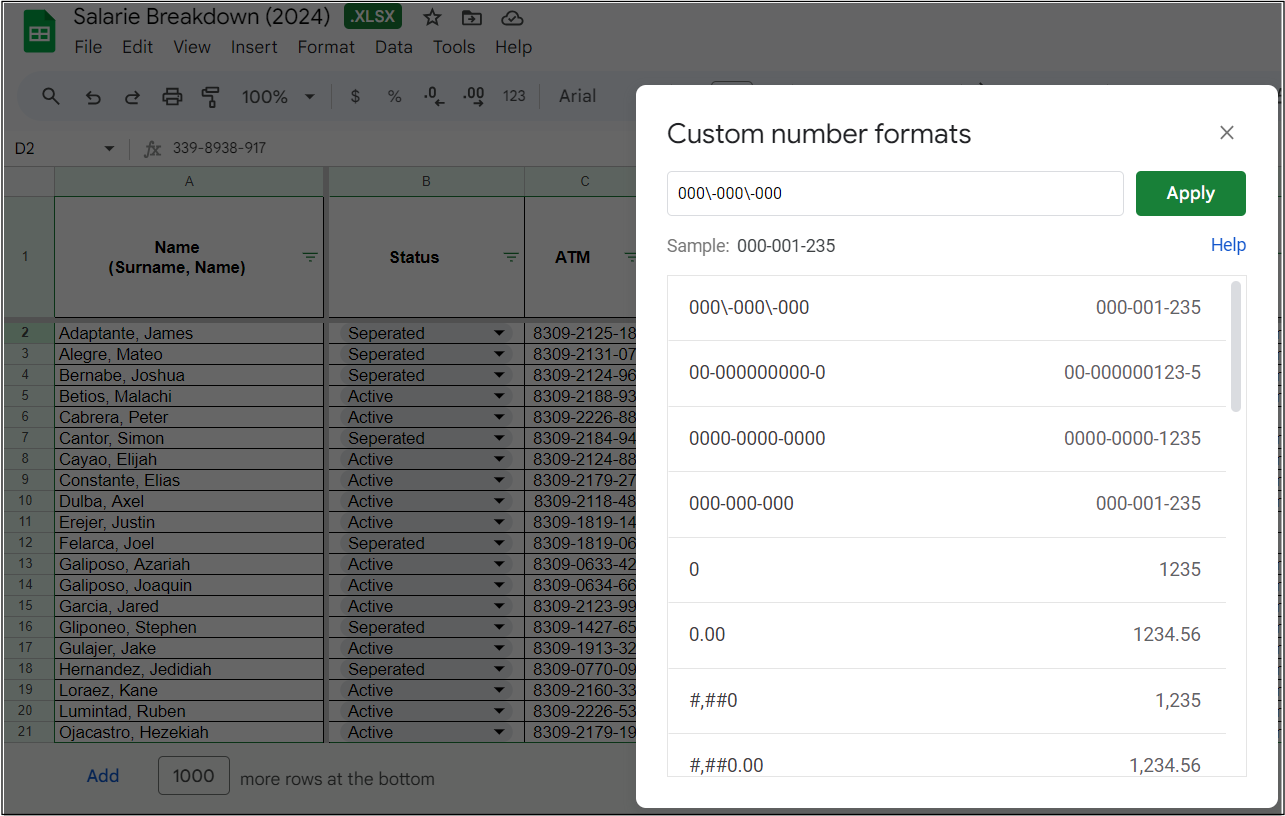Expand the zoom 100% dropdown
This screenshot has width=1285, height=816.
pyautogui.click(x=309, y=97)
